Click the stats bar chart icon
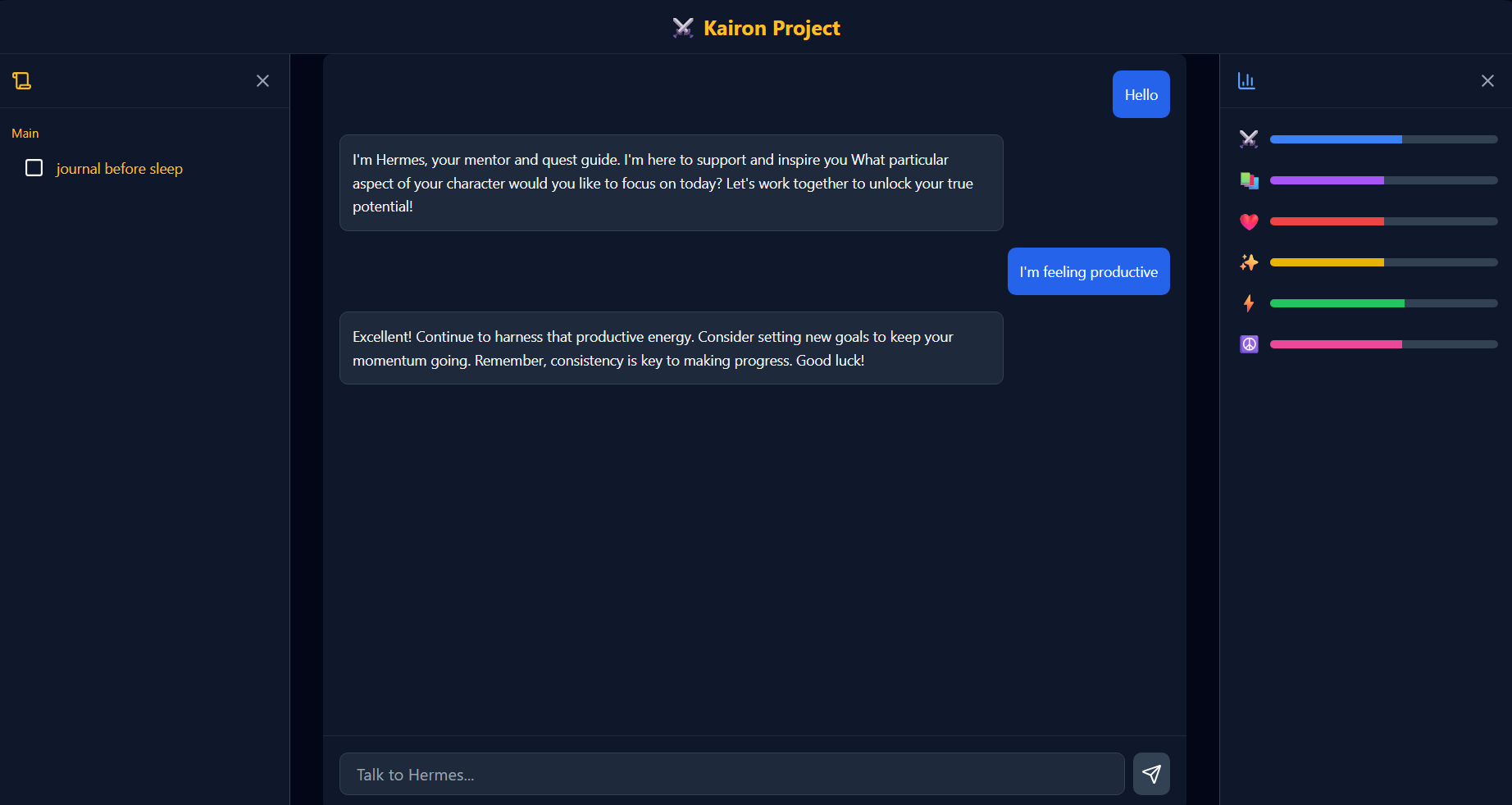This screenshot has width=1512, height=805. [x=1246, y=80]
